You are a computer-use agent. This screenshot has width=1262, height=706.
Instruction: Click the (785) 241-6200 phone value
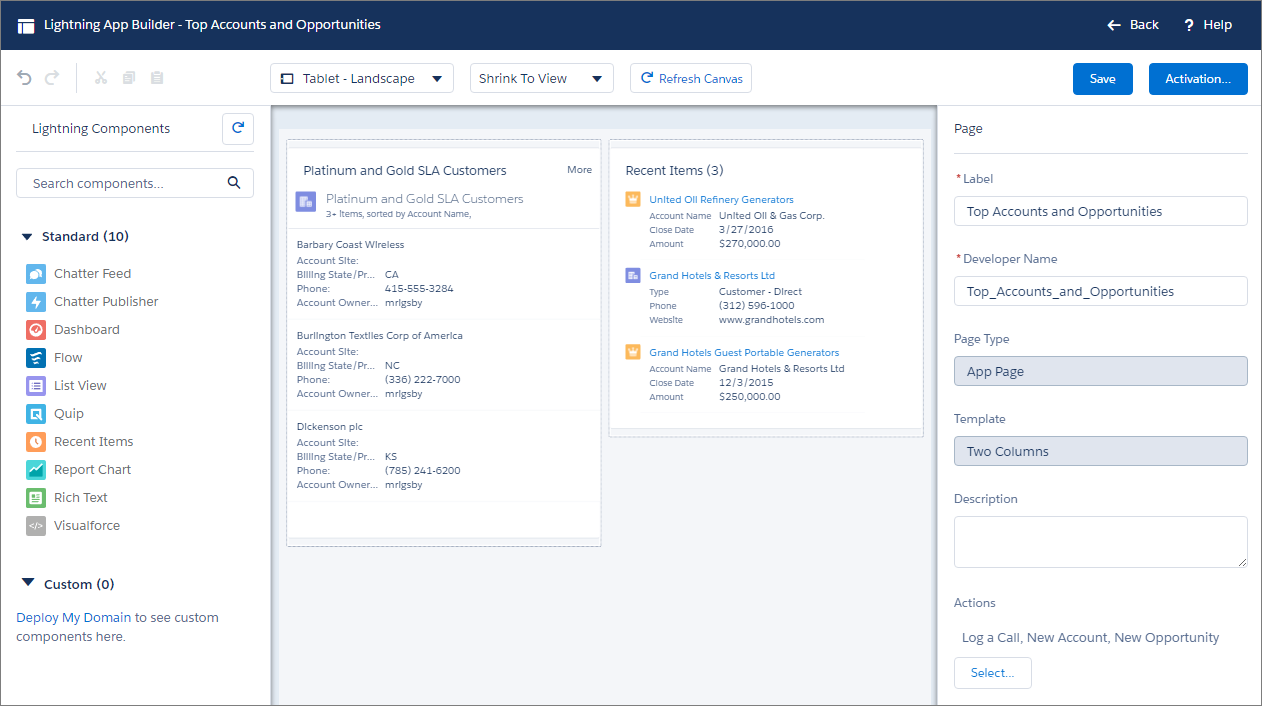pyautogui.click(x=423, y=471)
